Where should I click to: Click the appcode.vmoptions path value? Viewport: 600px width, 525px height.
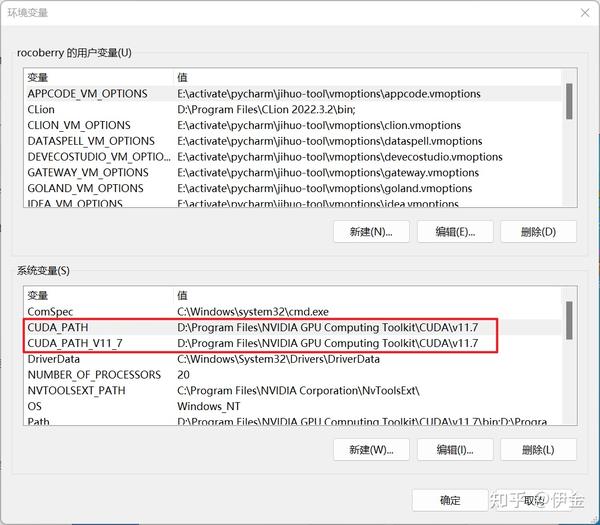[329, 94]
